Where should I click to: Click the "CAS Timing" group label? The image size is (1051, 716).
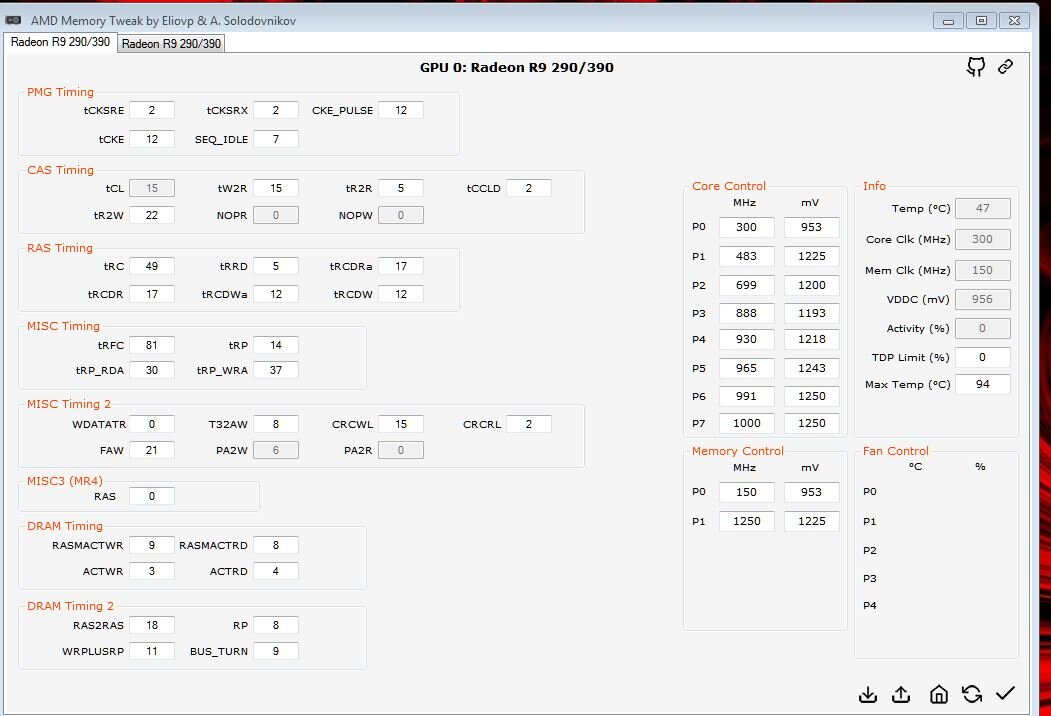tap(60, 170)
